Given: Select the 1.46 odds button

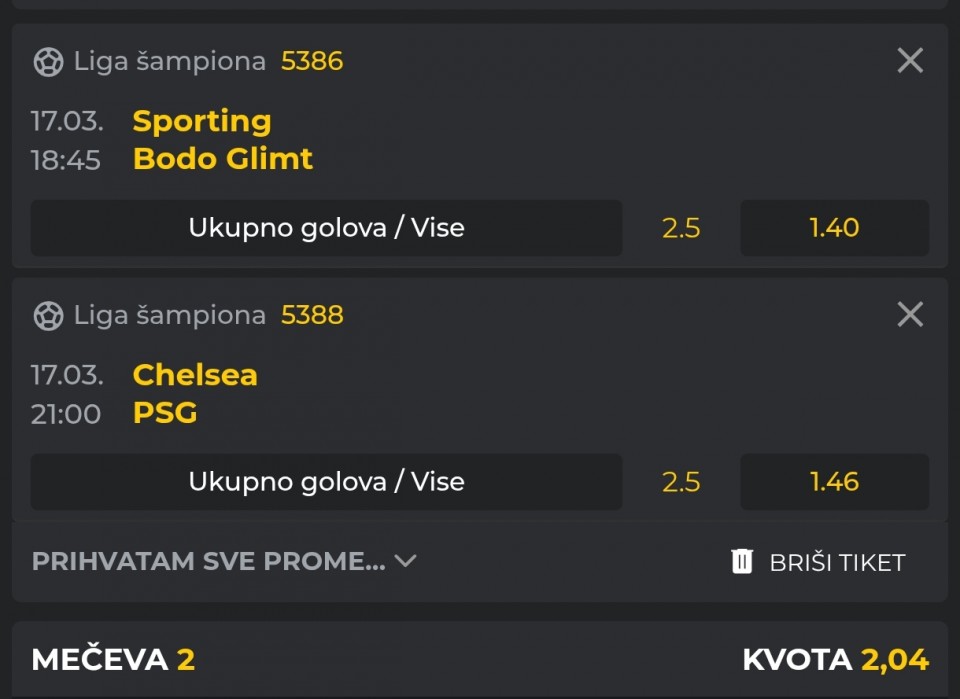Looking at the screenshot, I should 834,482.
